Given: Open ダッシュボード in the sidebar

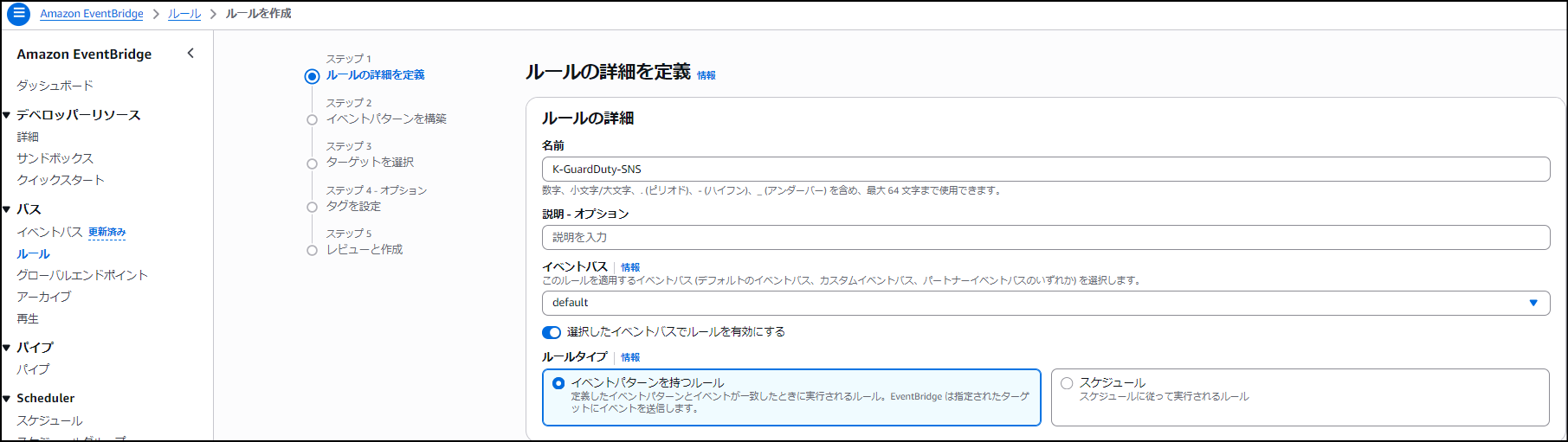Looking at the screenshot, I should [x=55, y=86].
